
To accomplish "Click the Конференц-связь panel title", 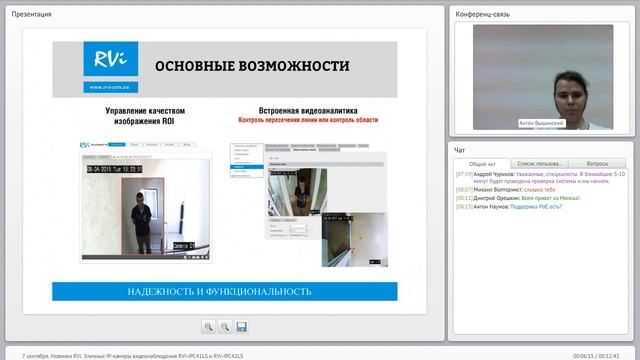I will tap(482, 14).
